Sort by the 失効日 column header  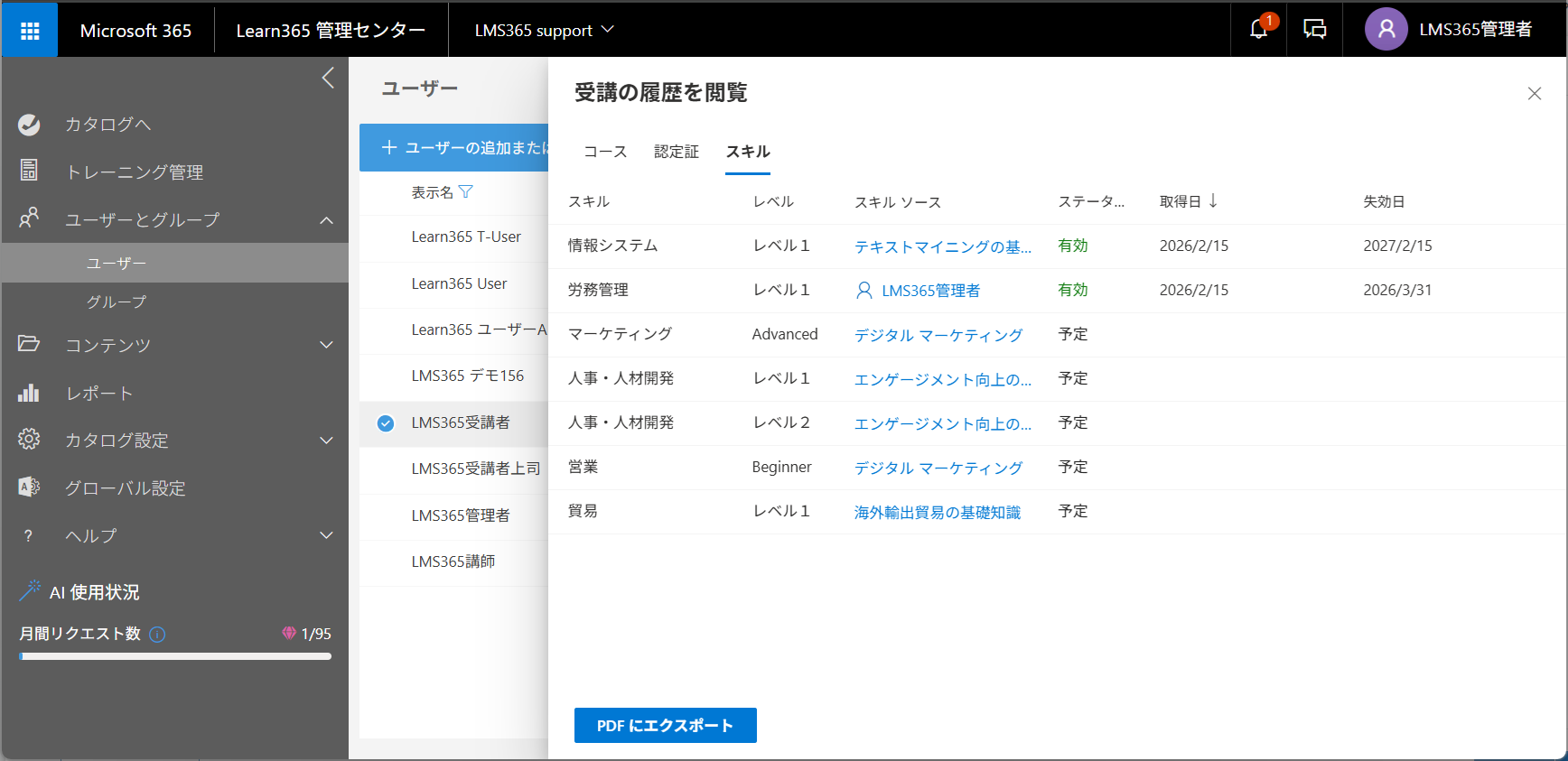tap(1384, 201)
